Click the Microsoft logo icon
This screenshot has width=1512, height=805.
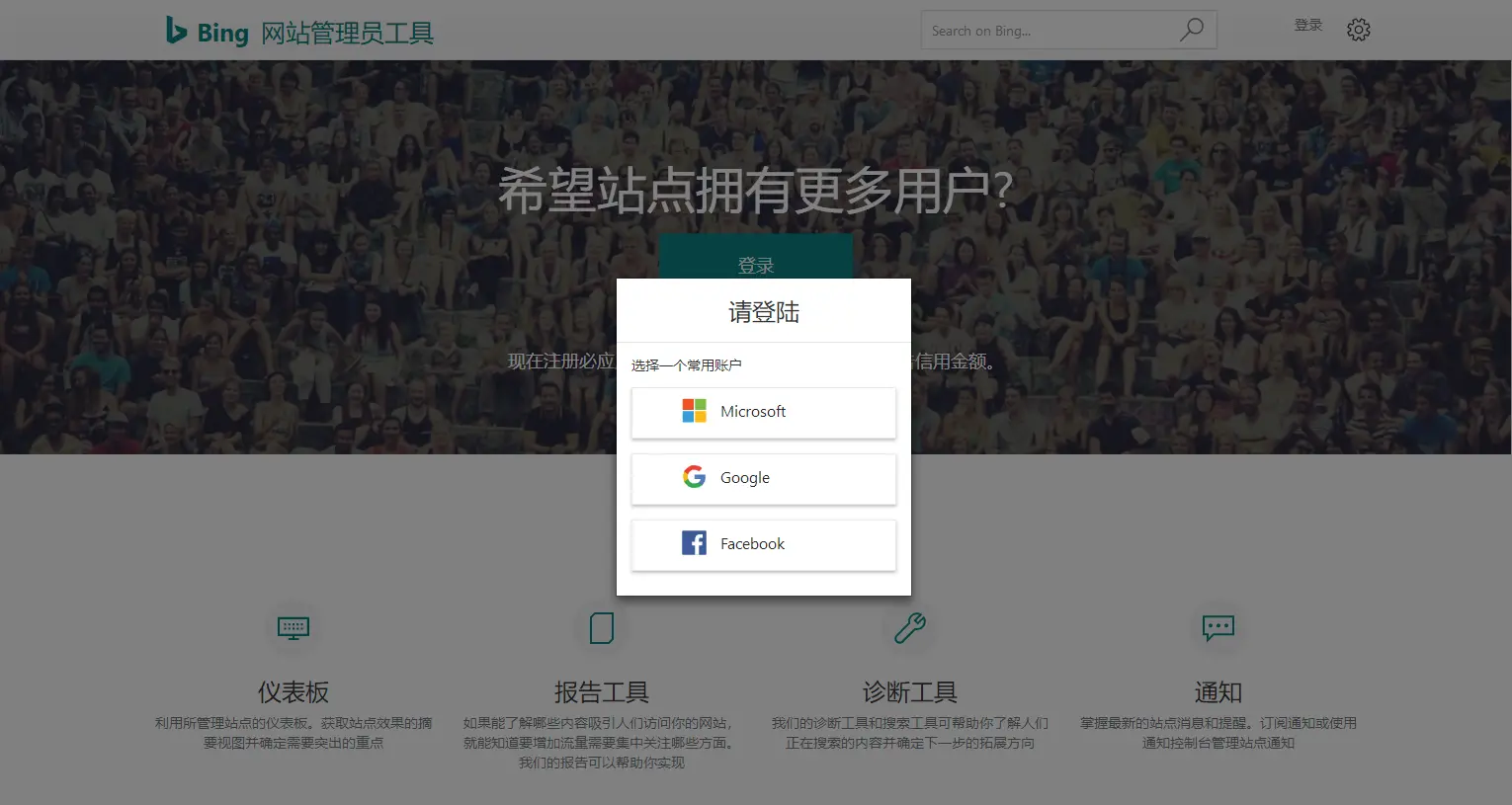(x=695, y=411)
